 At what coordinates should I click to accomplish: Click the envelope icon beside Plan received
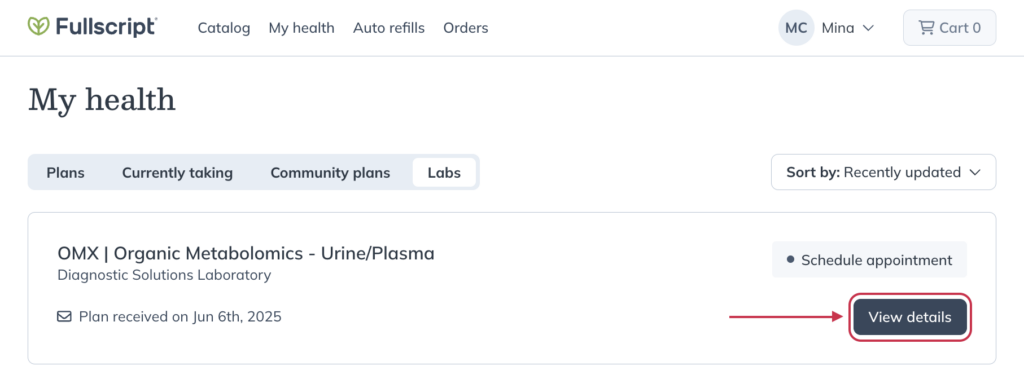click(x=64, y=317)
